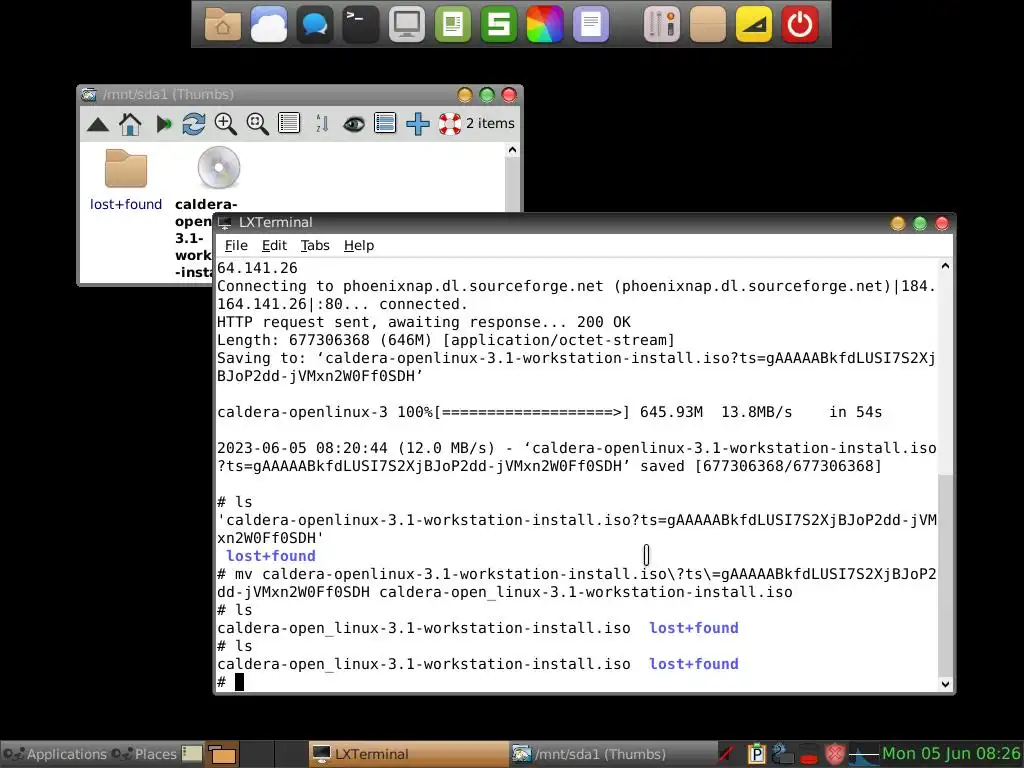Launch the green S app in dock
This screenshot has width=1024, height=768.
(499, 25)
